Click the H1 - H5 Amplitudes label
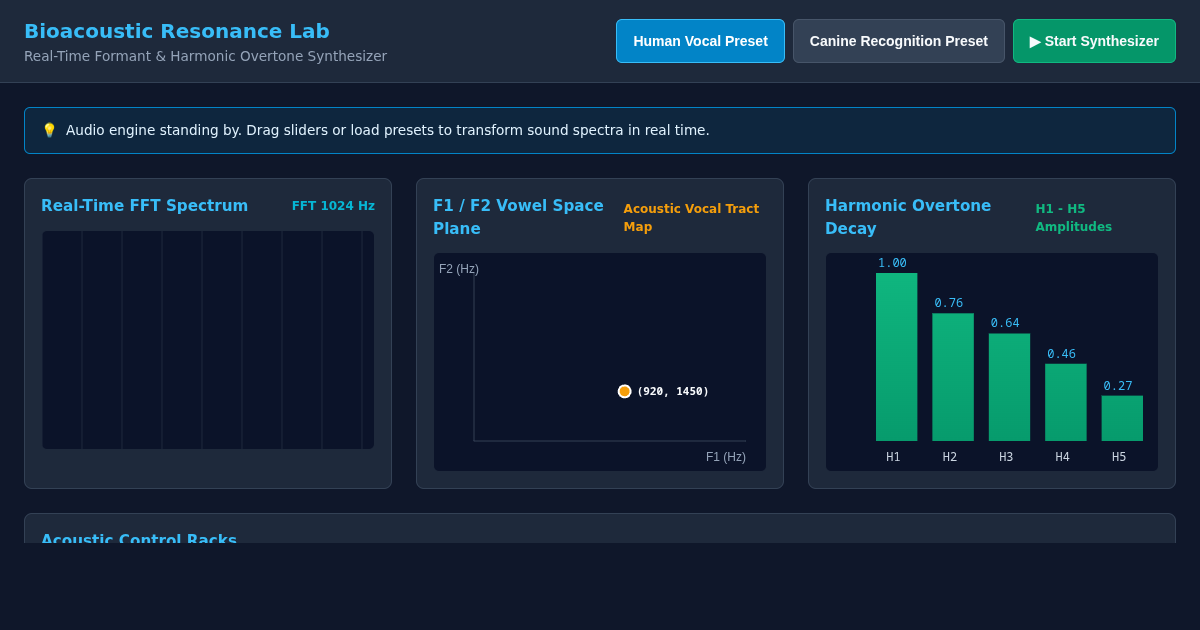Image resolution: width=1200 pixels, height=630 pixels. point(1074,218)
